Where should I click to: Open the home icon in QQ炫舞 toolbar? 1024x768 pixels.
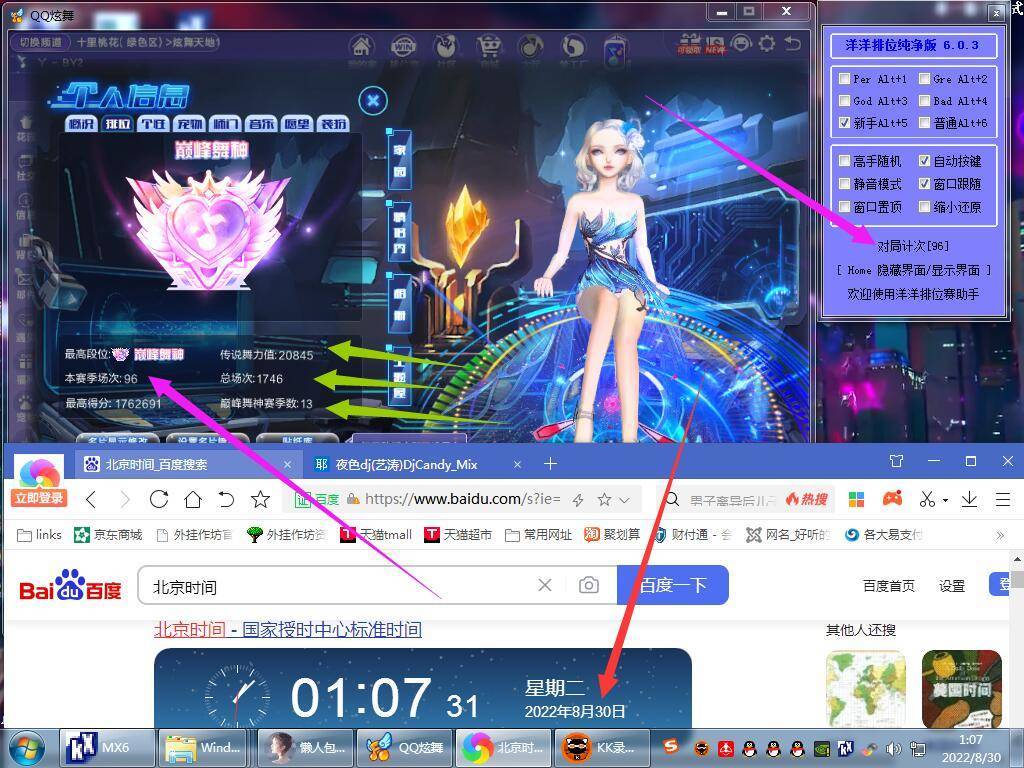coord(362,46)
